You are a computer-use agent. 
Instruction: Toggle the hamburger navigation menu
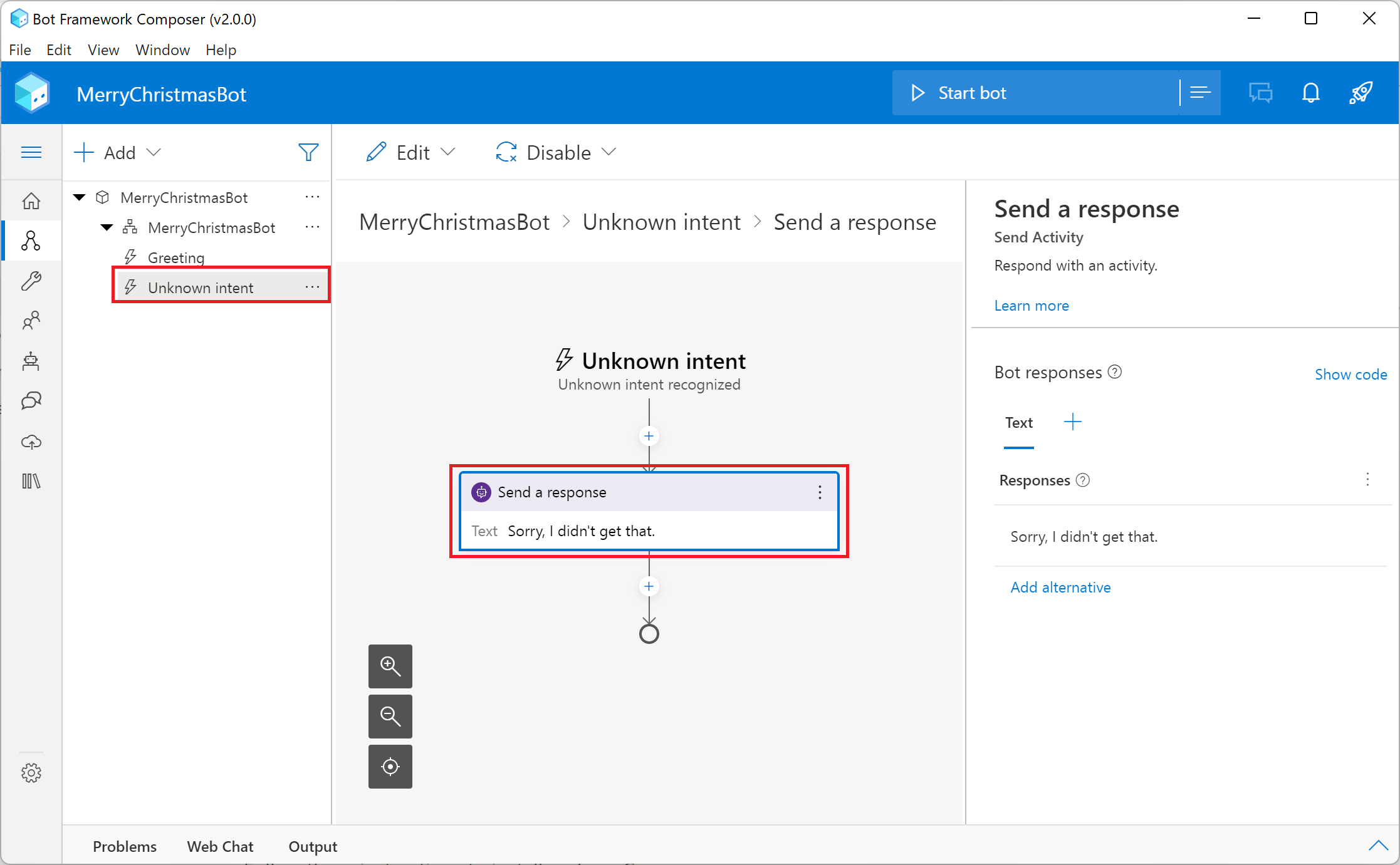[x=31, y=152]
